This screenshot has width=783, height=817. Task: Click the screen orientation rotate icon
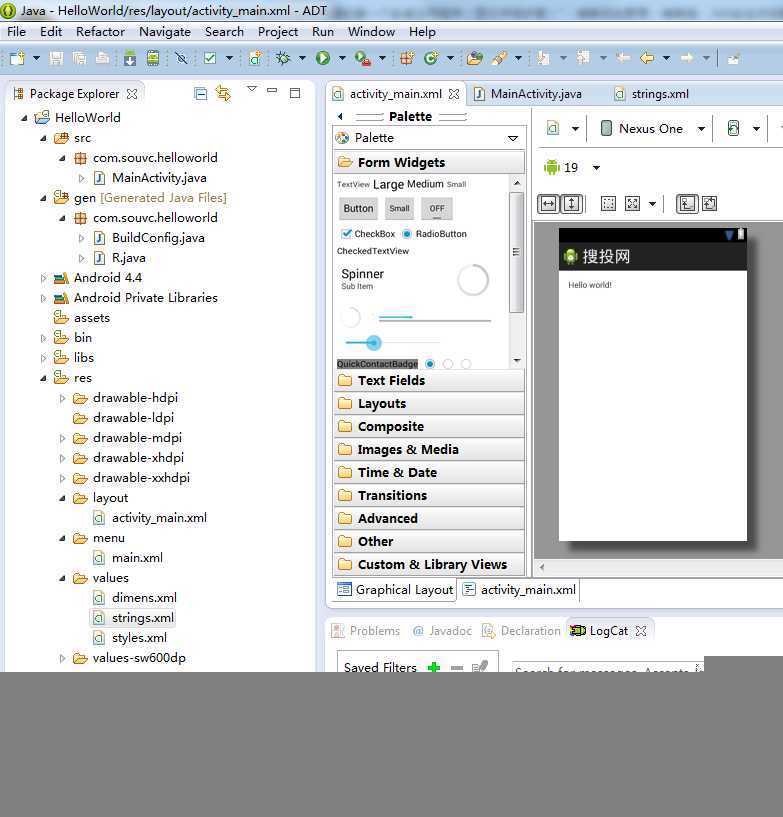pos(733,128)
